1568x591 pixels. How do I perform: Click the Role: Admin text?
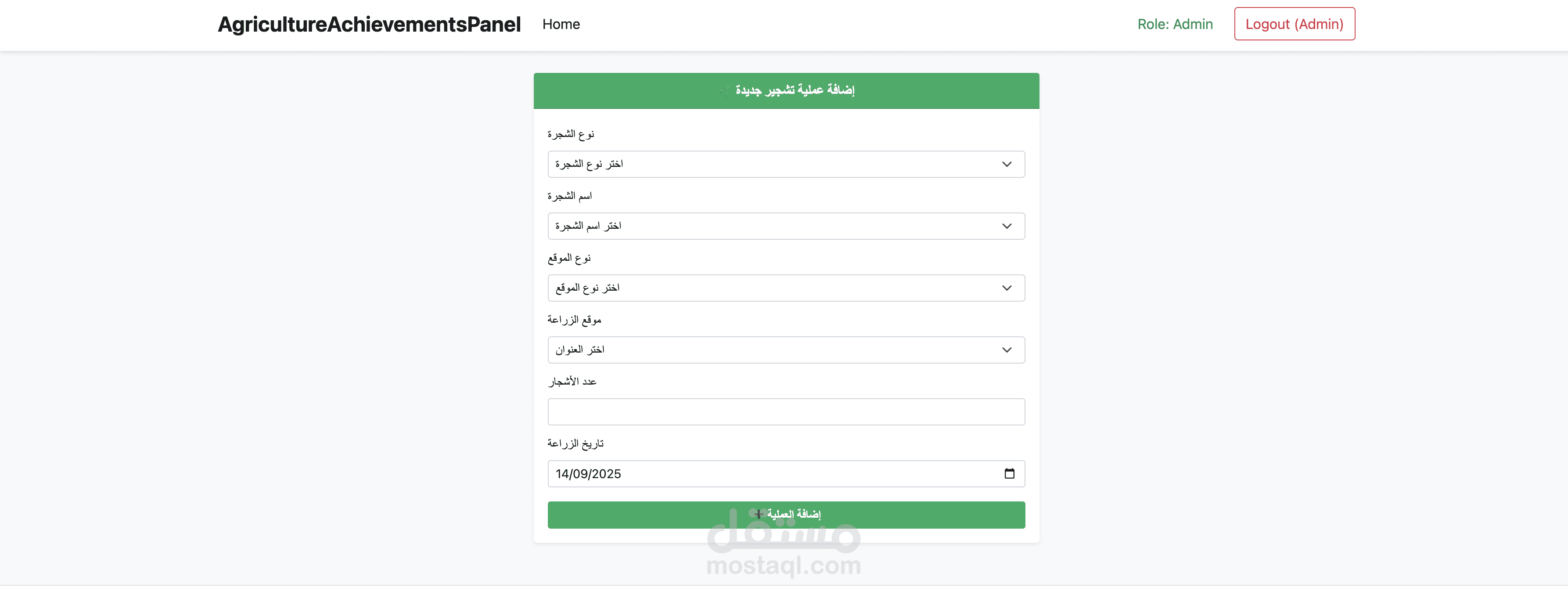click(1174, 24)
